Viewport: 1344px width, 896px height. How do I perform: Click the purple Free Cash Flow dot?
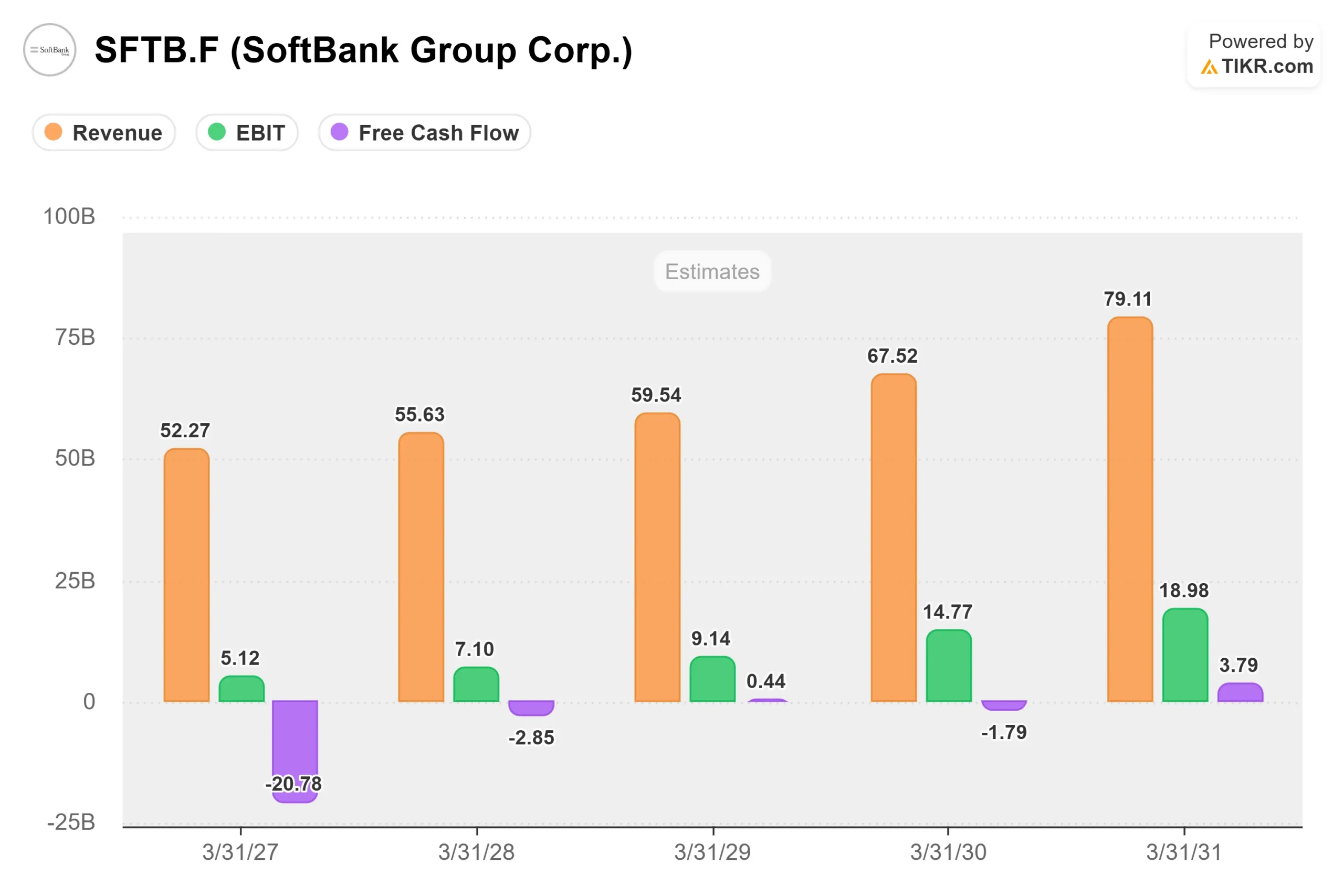[x=340, y=132]
